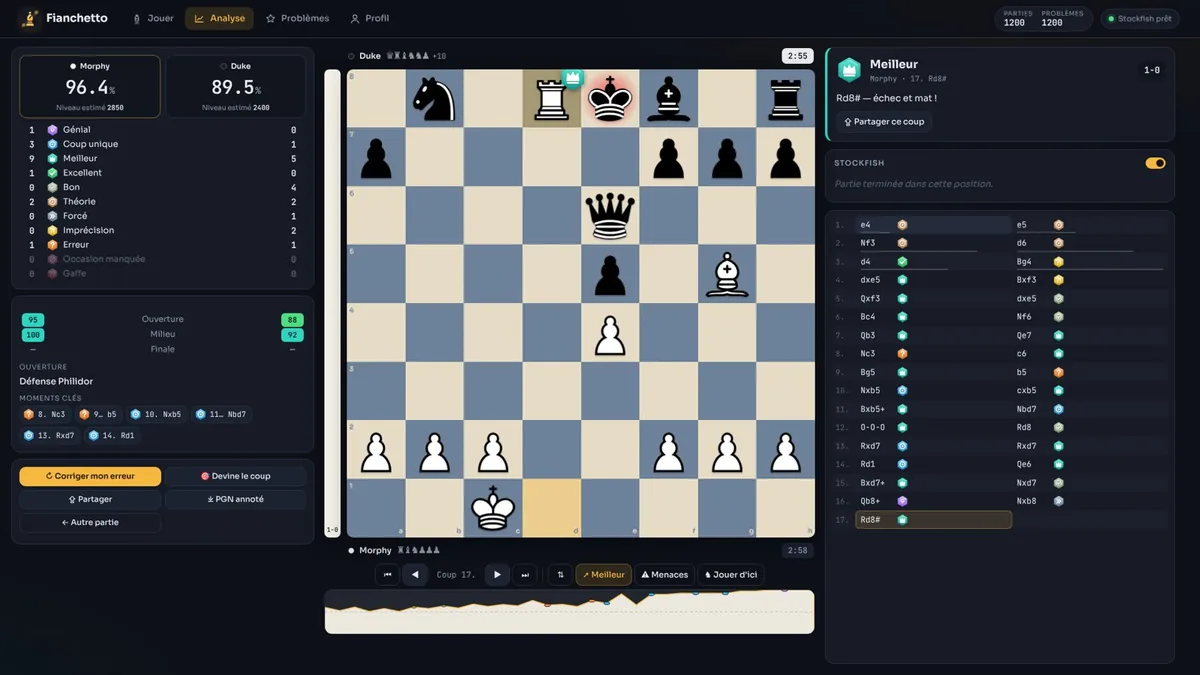Select black's move Bg4
1200x675 pixels.
point(1090,262)
